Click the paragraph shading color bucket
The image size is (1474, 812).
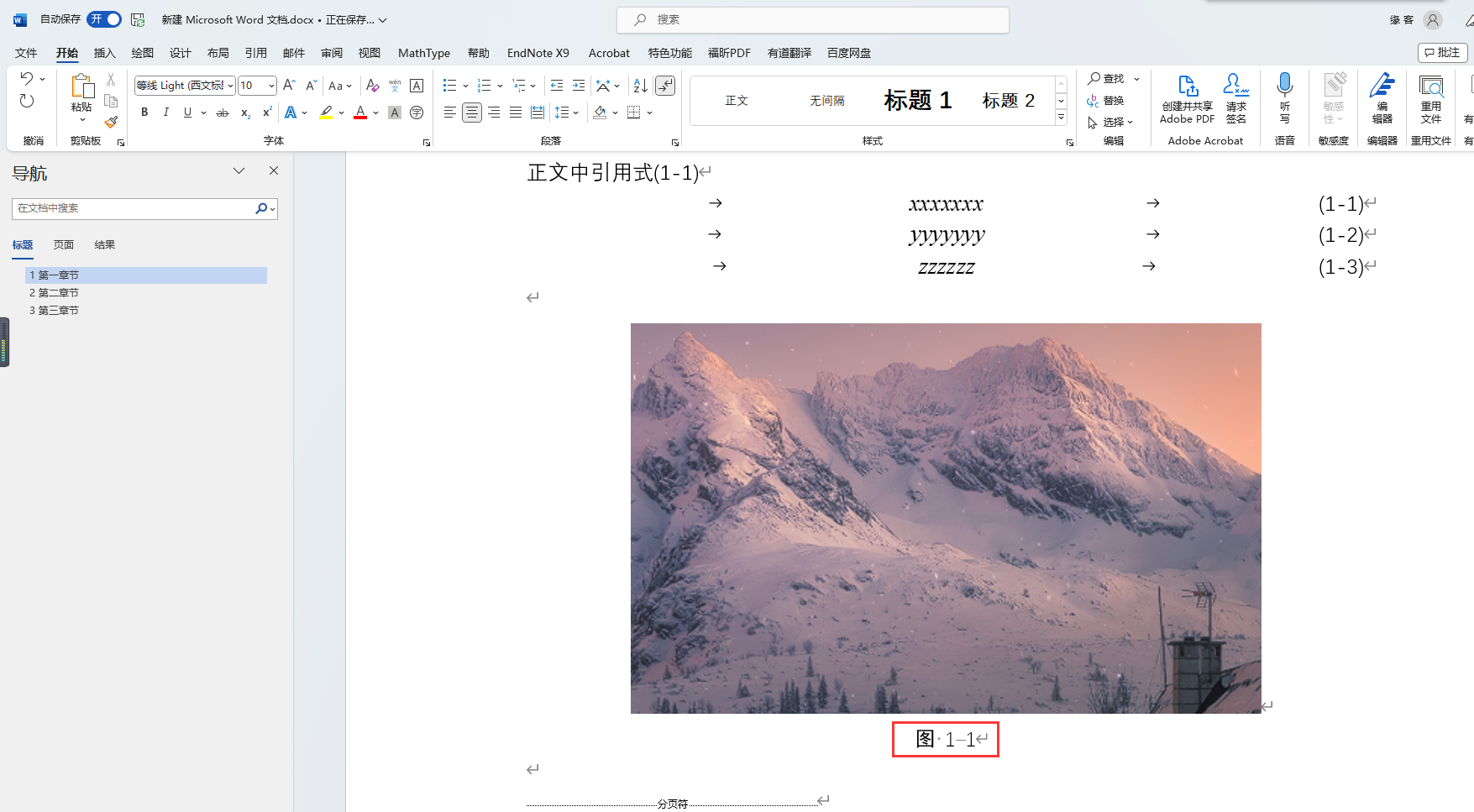click(600, 113)
